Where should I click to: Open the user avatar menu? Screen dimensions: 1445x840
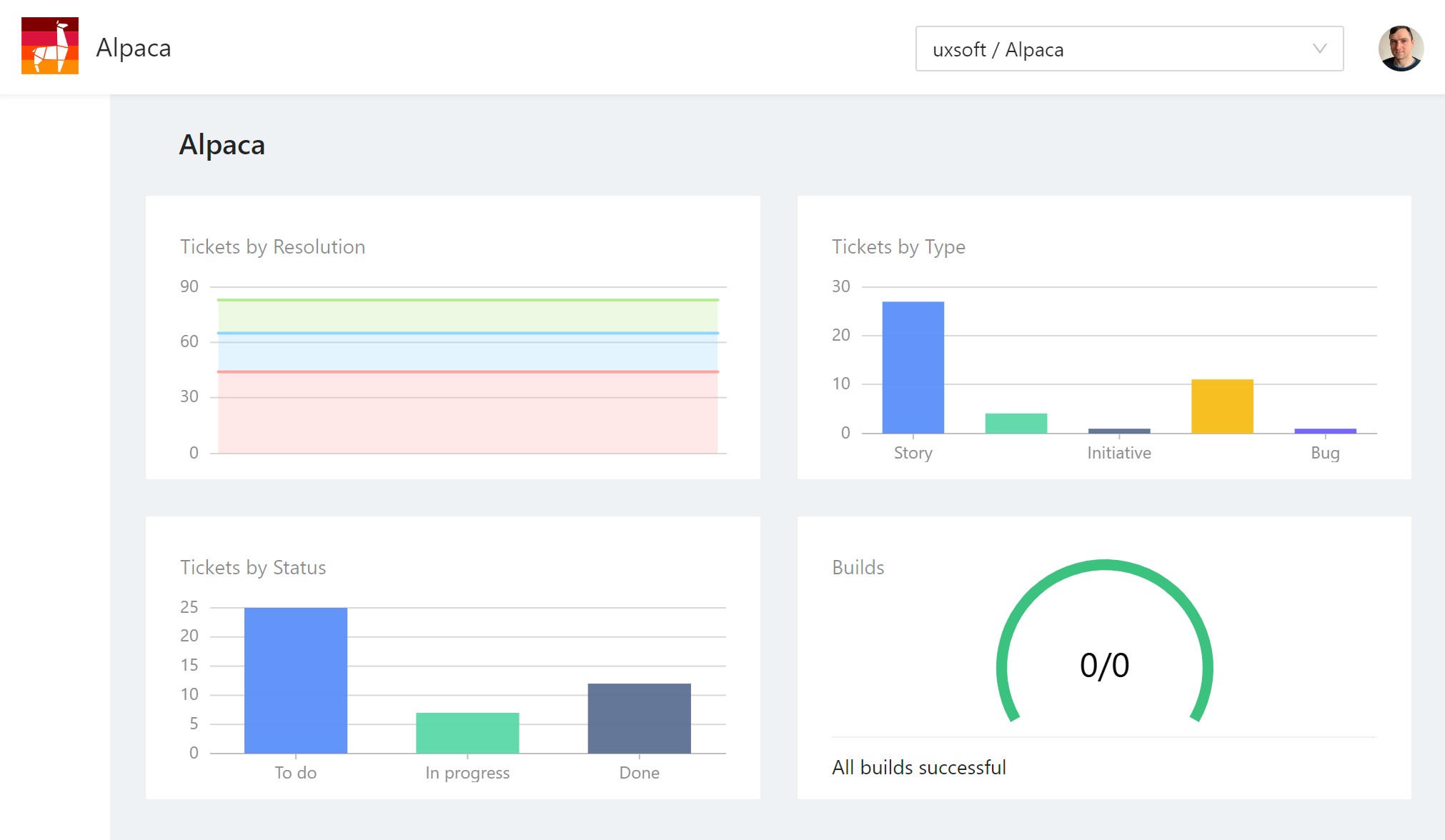click(1400, 49)
